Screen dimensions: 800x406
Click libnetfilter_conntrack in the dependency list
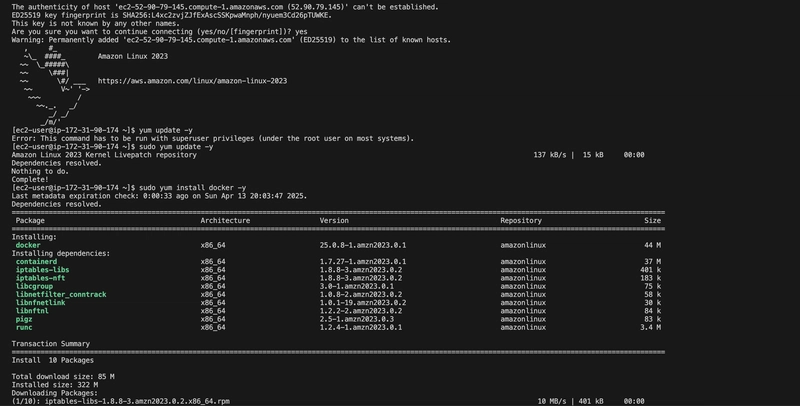[61, 294]
